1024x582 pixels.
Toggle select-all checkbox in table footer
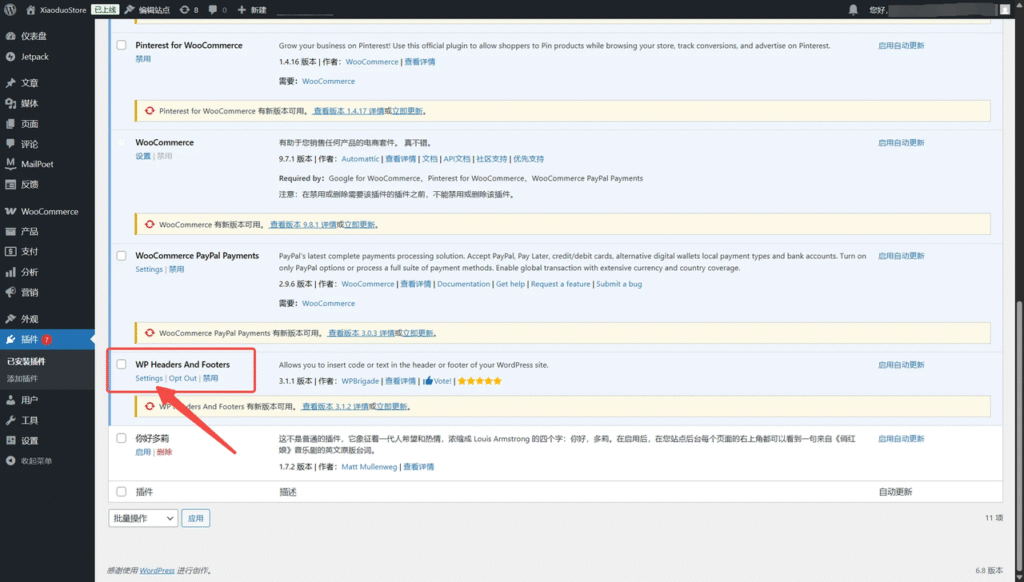tap(121, 492)
